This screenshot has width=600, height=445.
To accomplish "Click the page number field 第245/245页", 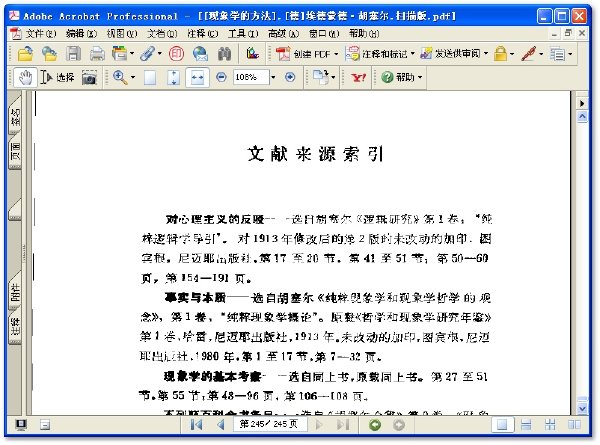I will [x=270, y=424].
